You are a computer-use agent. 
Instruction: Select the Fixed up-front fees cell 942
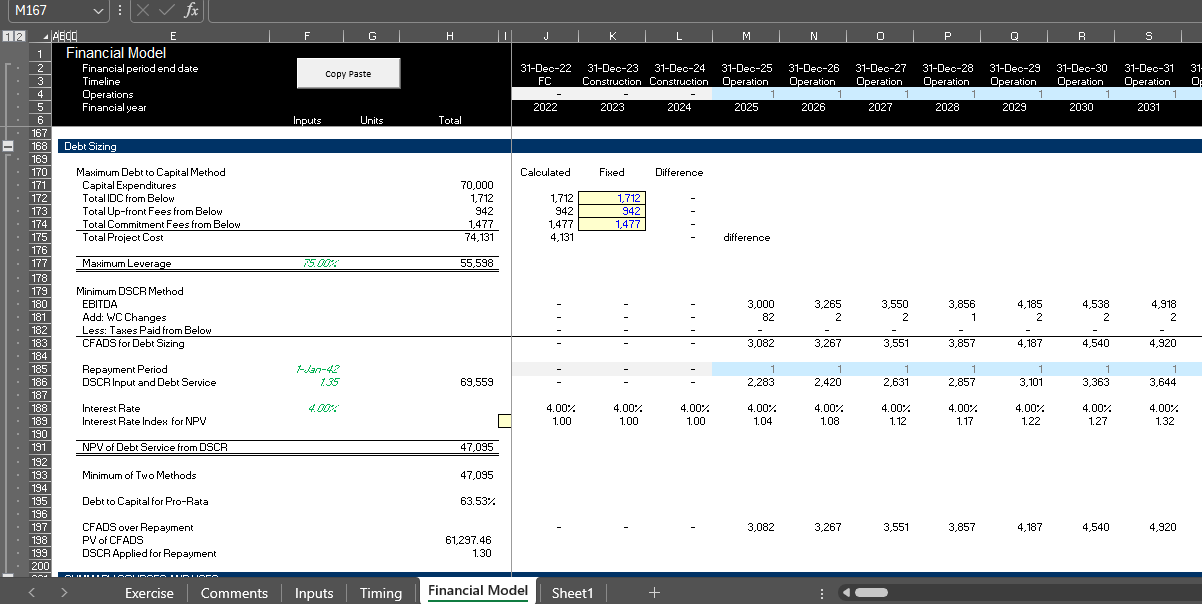612,211
